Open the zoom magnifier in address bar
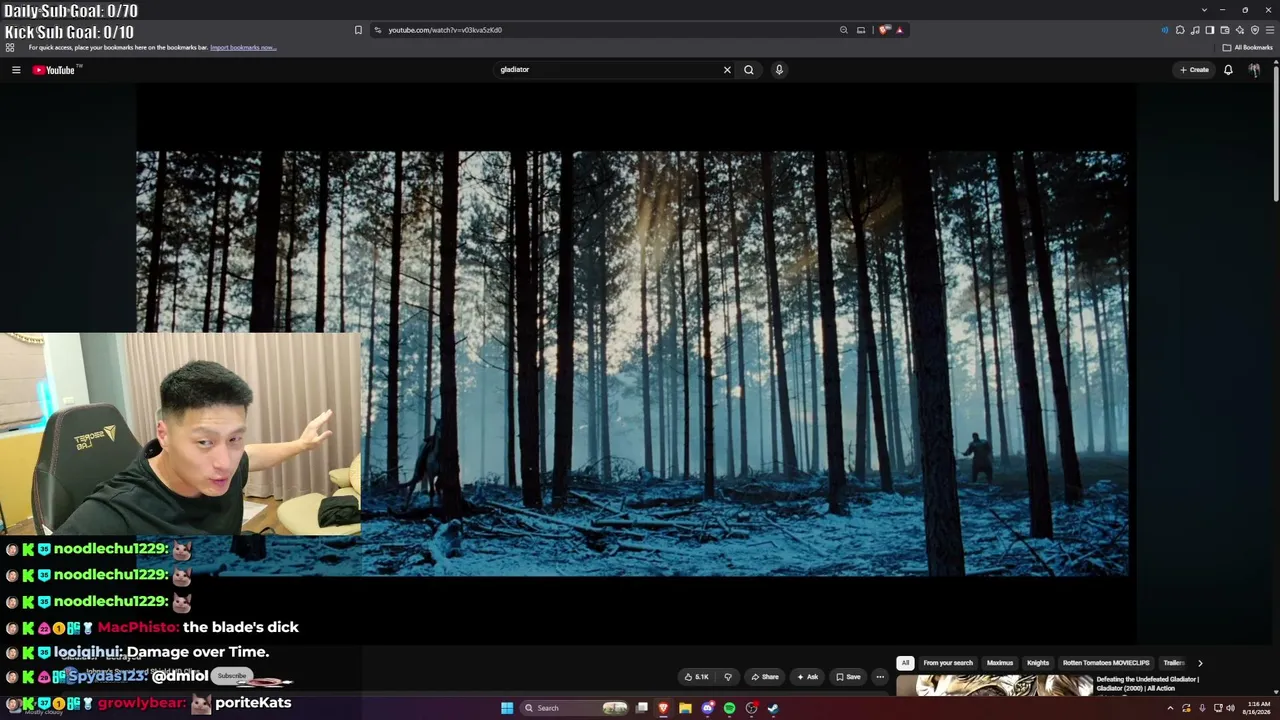The width and height of the screenshot is (1280, 720). click(844, 30)
